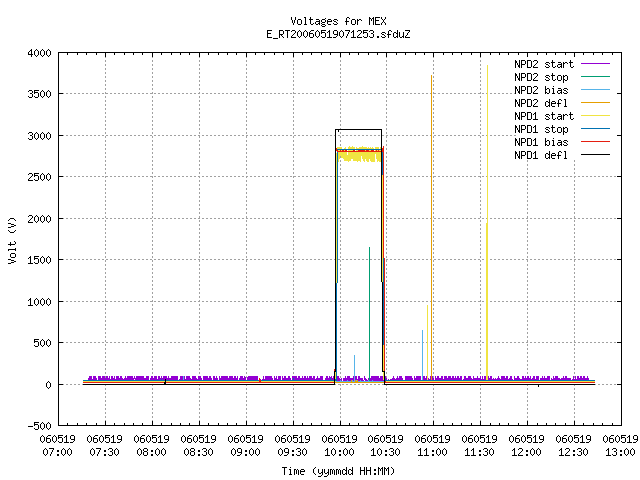Click the 3000 y-axis tick label
The width and height of the screenshot is (640, 480).
coord(40,136)
